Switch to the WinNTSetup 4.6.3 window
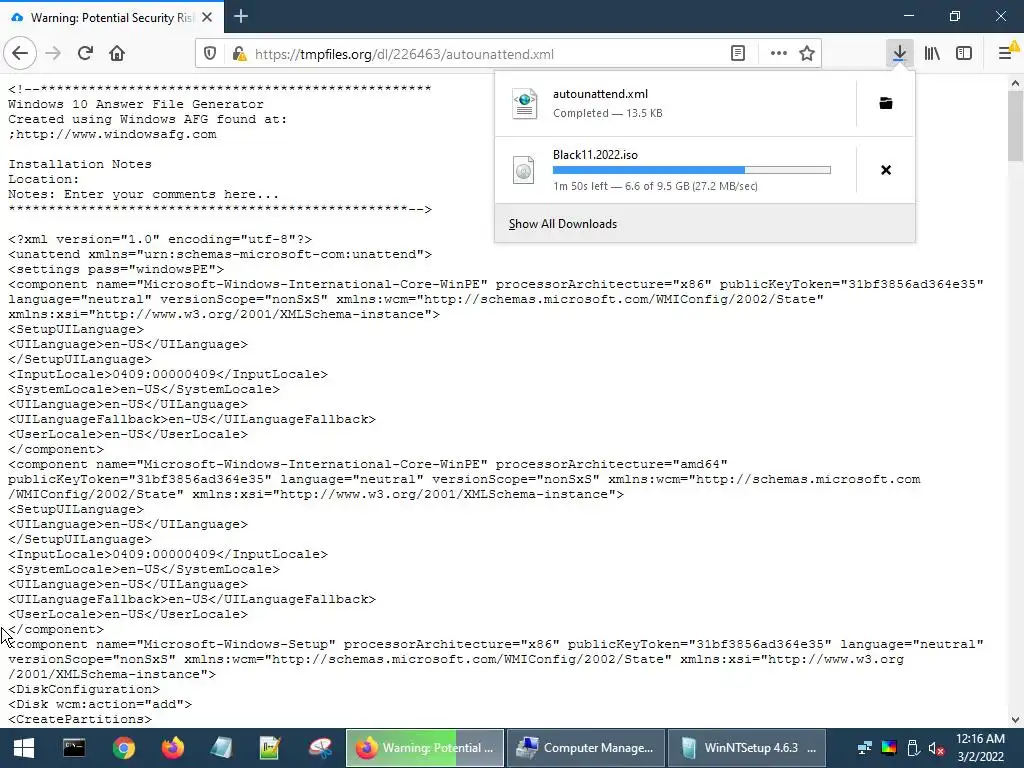 coord(747,748)
